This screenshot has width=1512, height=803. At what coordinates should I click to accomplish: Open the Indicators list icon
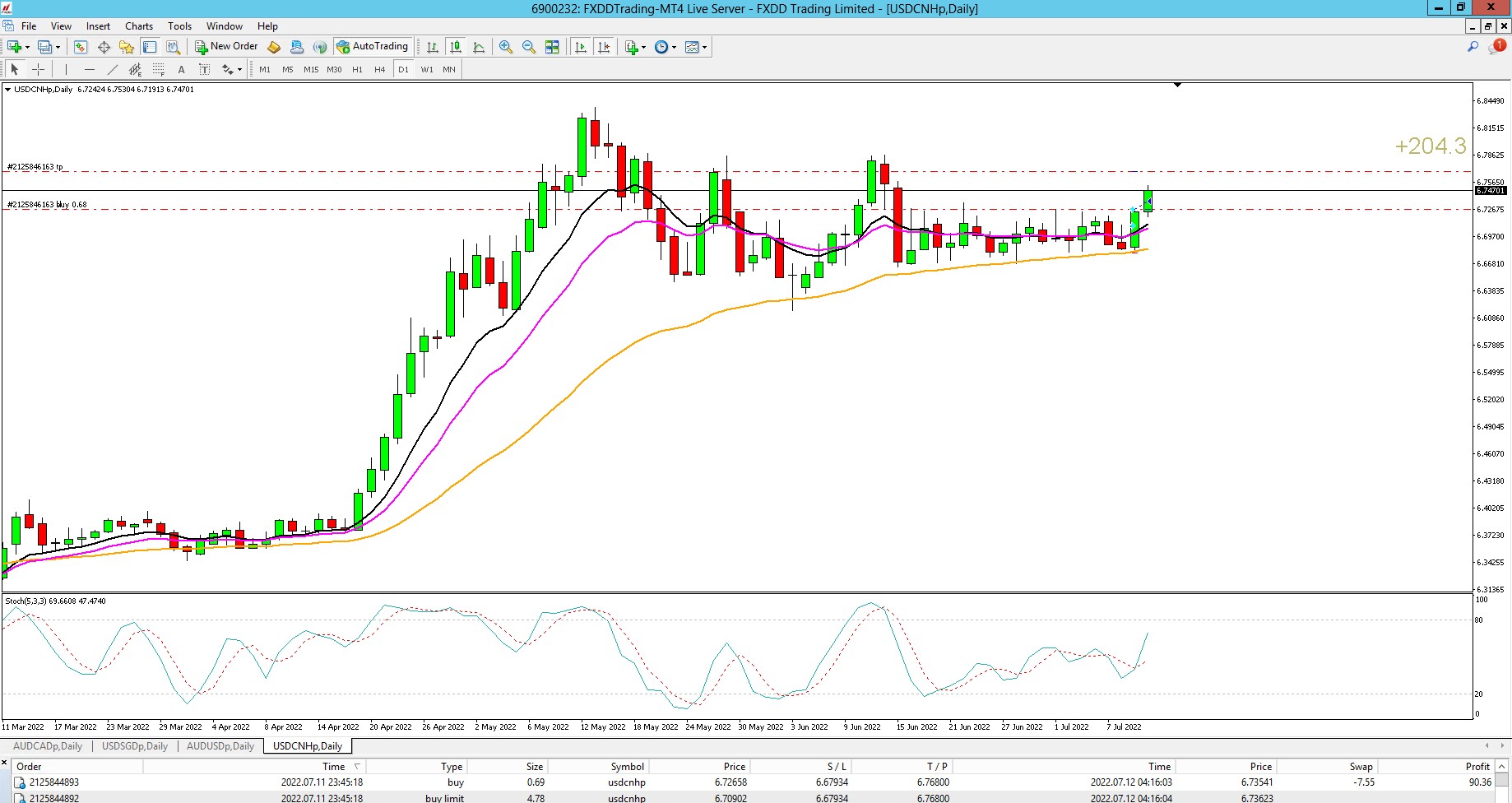631,47
